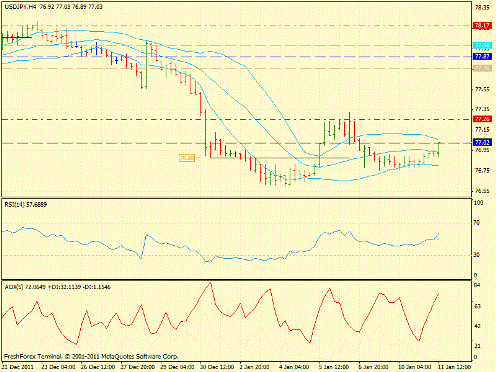Image resolution: width=496 pixels, height=372 pixels.
Task: Click the 6 Jan 20:00 time label
Action: [374, 367]
